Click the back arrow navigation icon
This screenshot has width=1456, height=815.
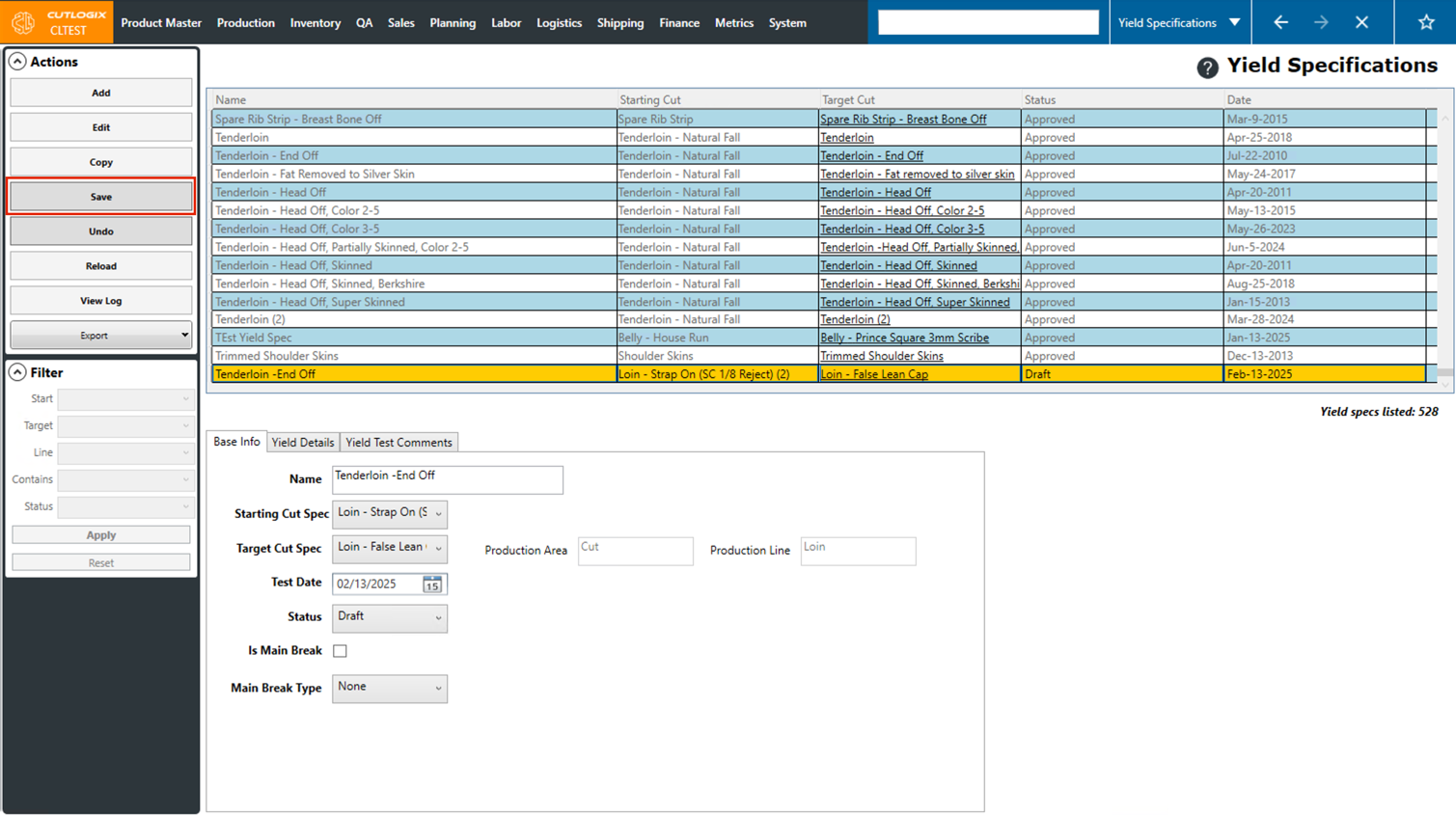pyautogui.click(x=1280, y=22)
